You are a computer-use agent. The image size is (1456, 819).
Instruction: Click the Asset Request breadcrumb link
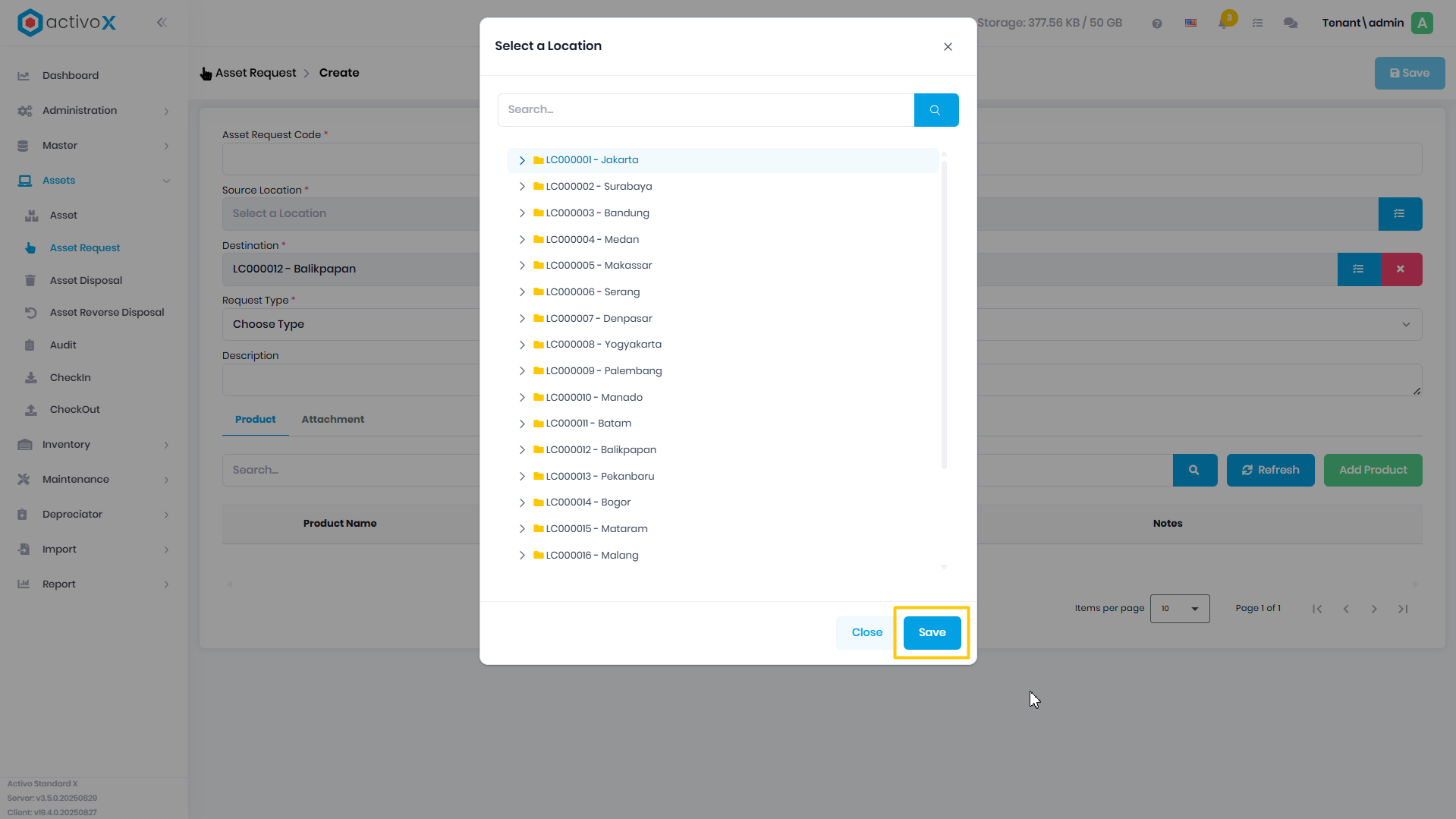tap(256, 73)
